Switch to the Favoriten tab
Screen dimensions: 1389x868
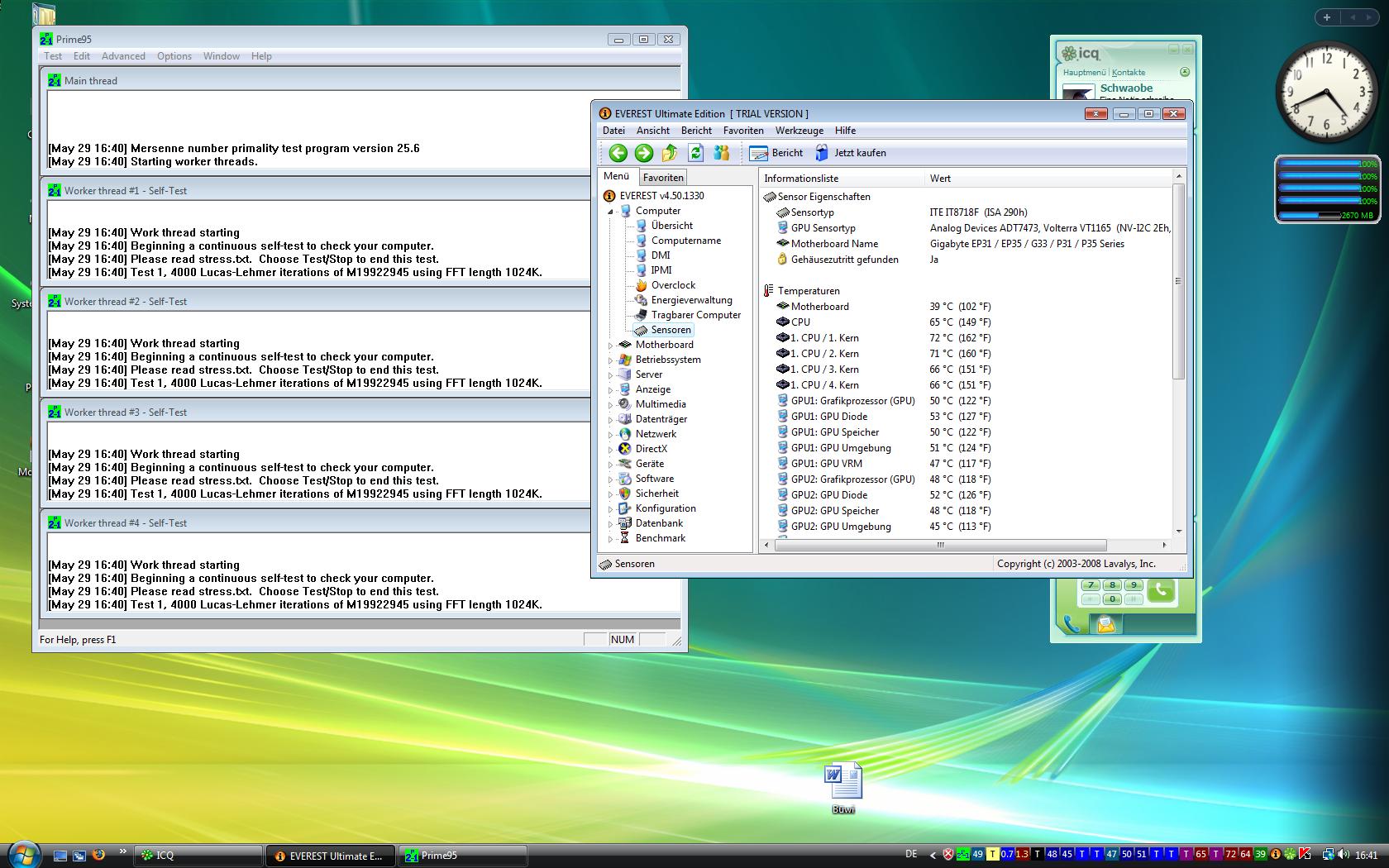click(663, 178)
